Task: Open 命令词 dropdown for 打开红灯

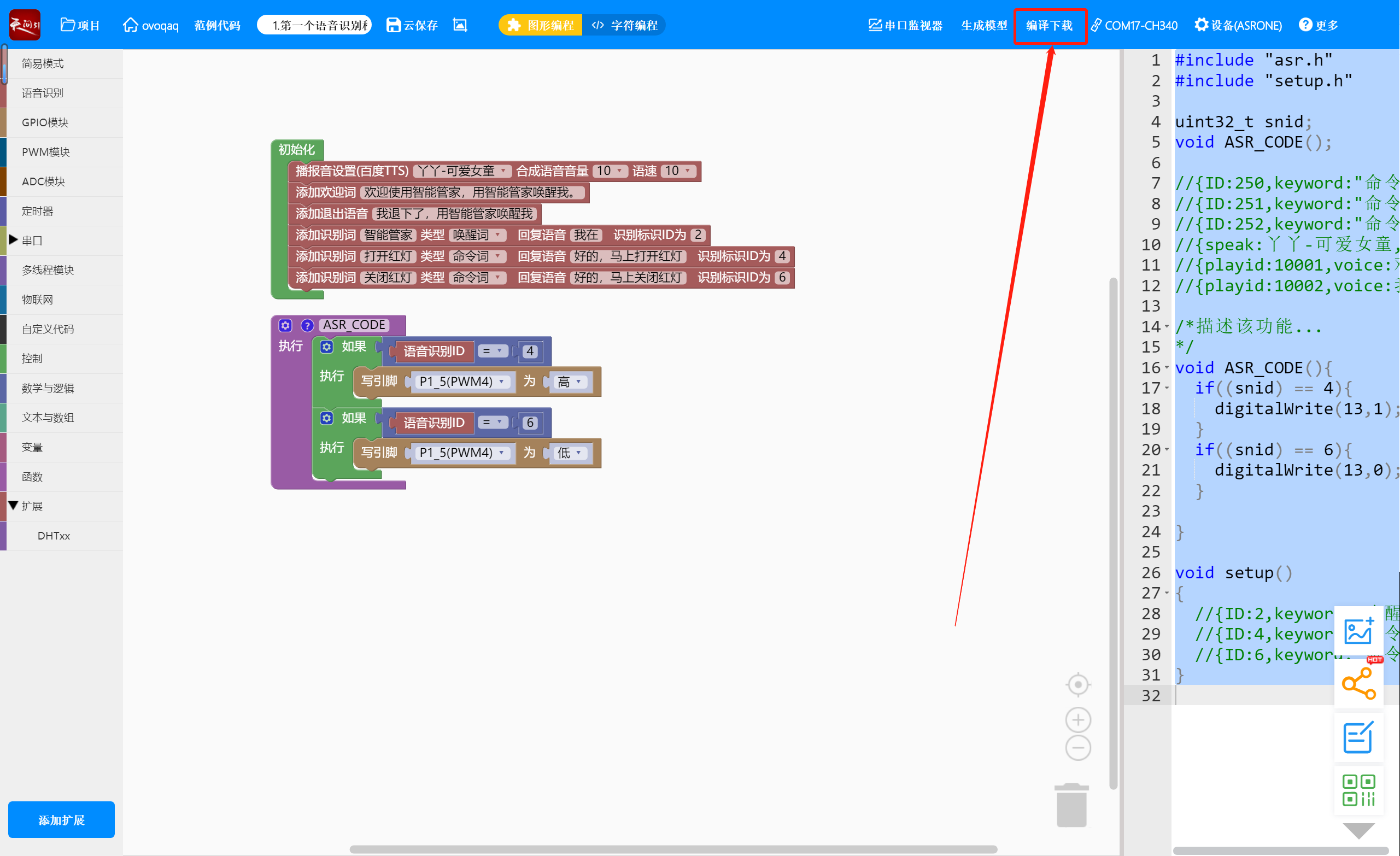Action: click(x=477, y=256)
